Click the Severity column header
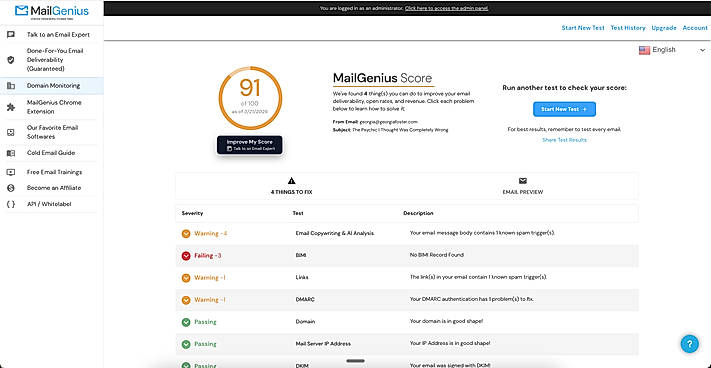Viewport: 711px width, 368px height. 192,213
